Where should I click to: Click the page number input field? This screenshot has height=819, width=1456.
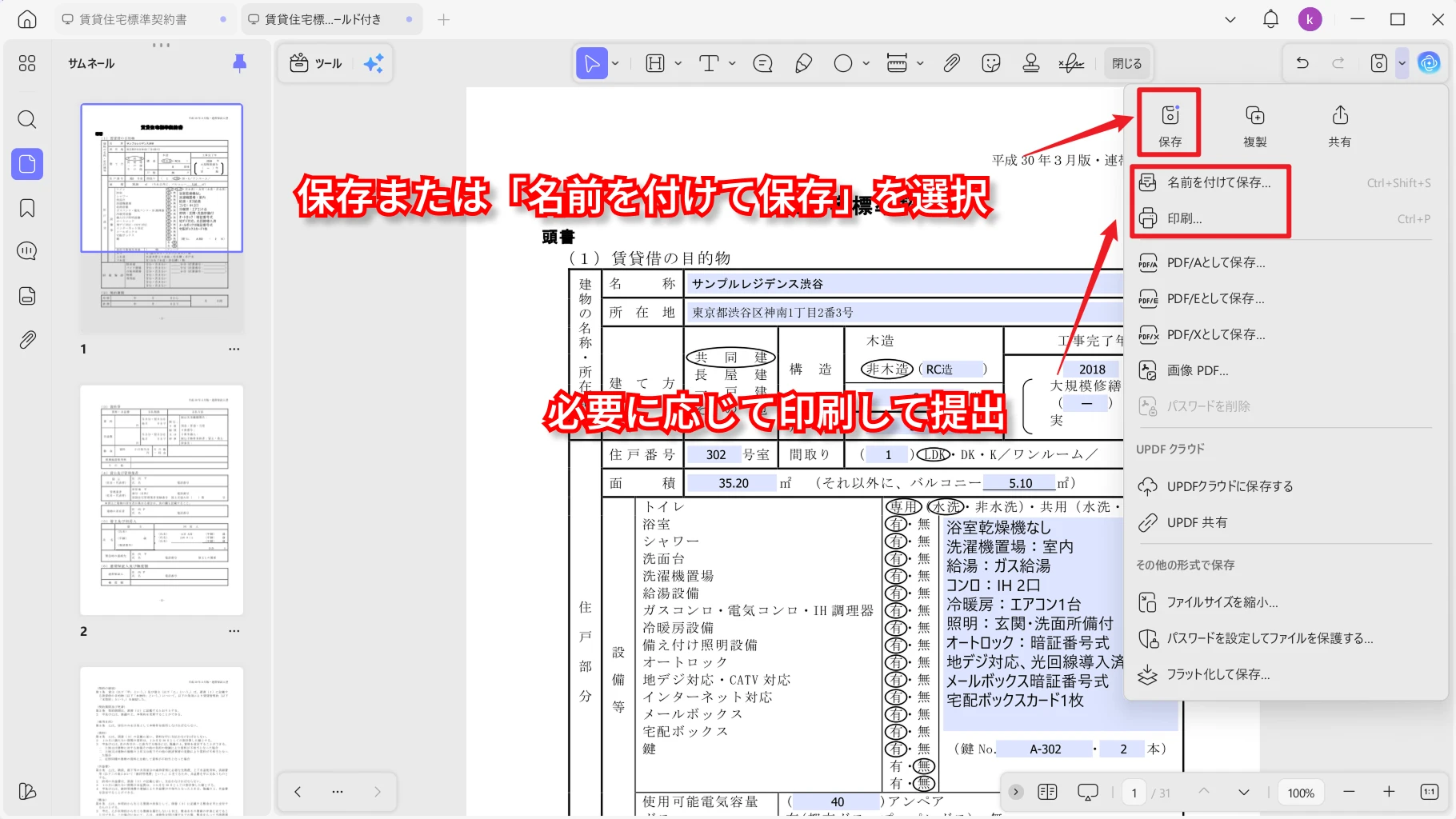pyautogui.click(x=1134, y=793)
